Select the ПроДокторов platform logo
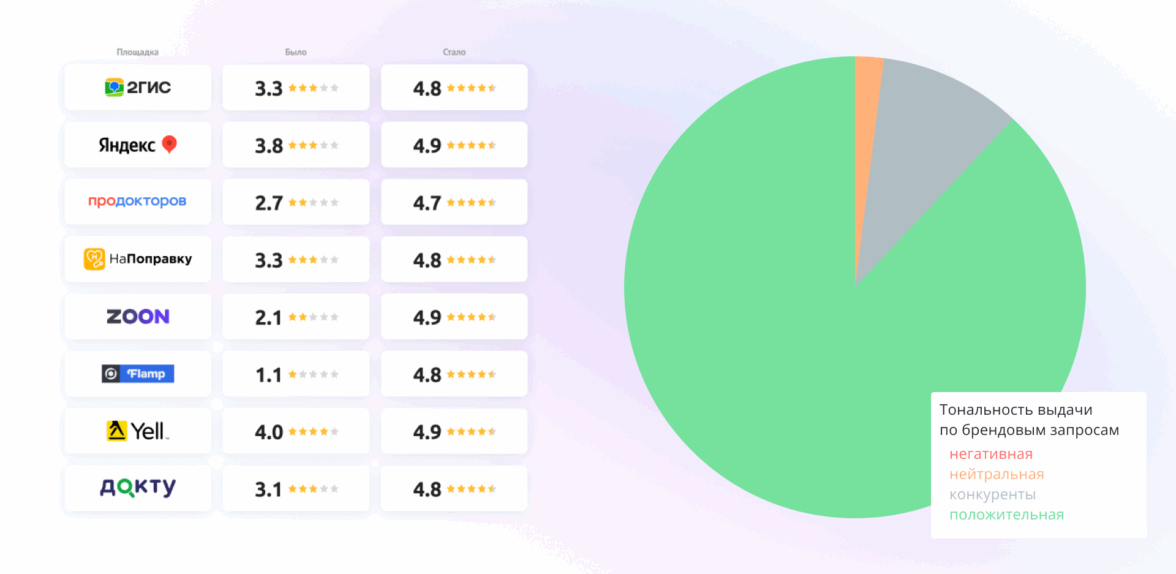 (138, 202)
